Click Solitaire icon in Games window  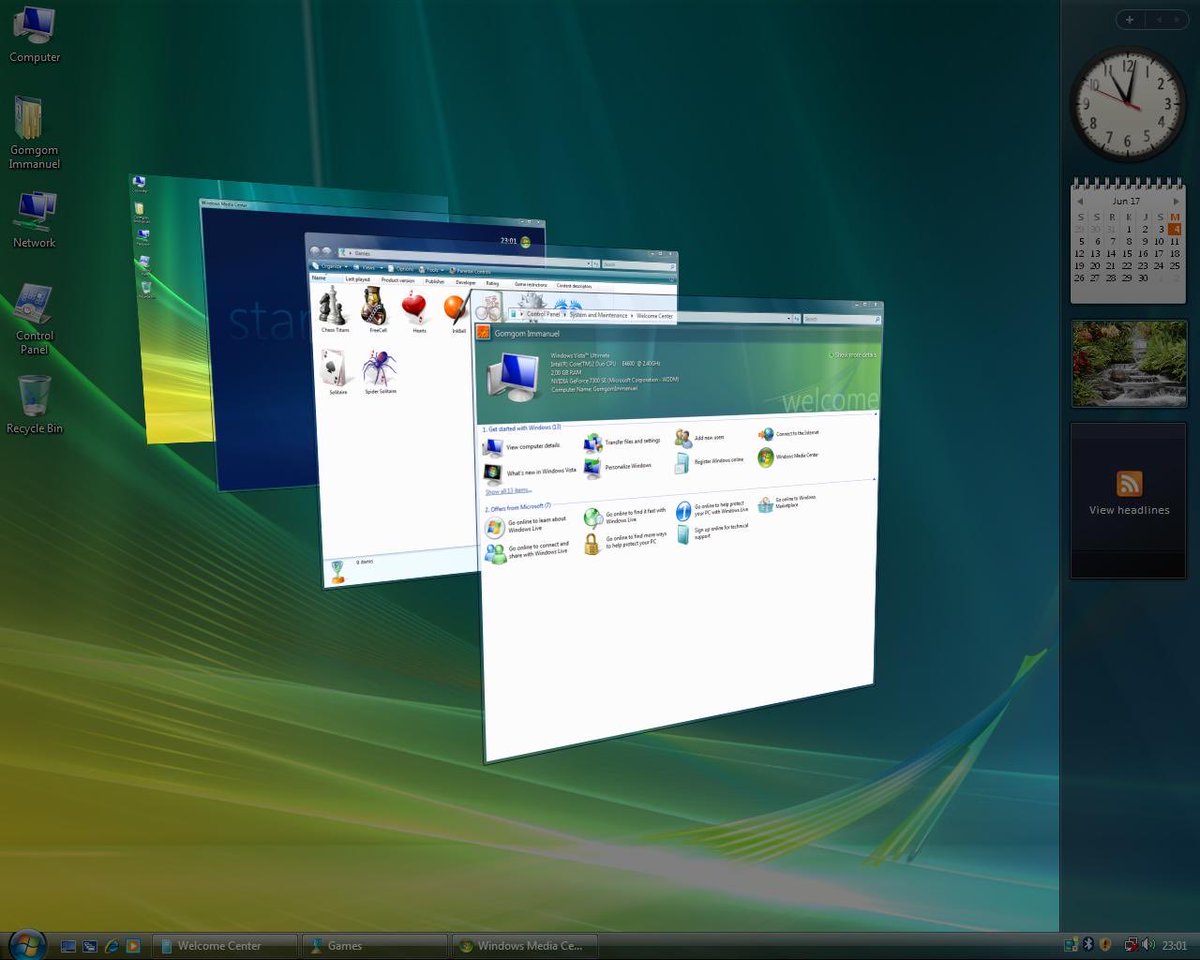click(338, 372)
